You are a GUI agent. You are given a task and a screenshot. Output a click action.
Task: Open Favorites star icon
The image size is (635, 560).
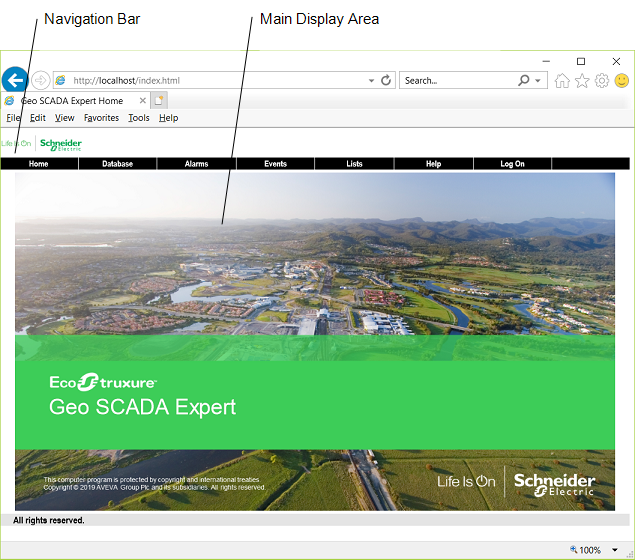coord(582,81)
